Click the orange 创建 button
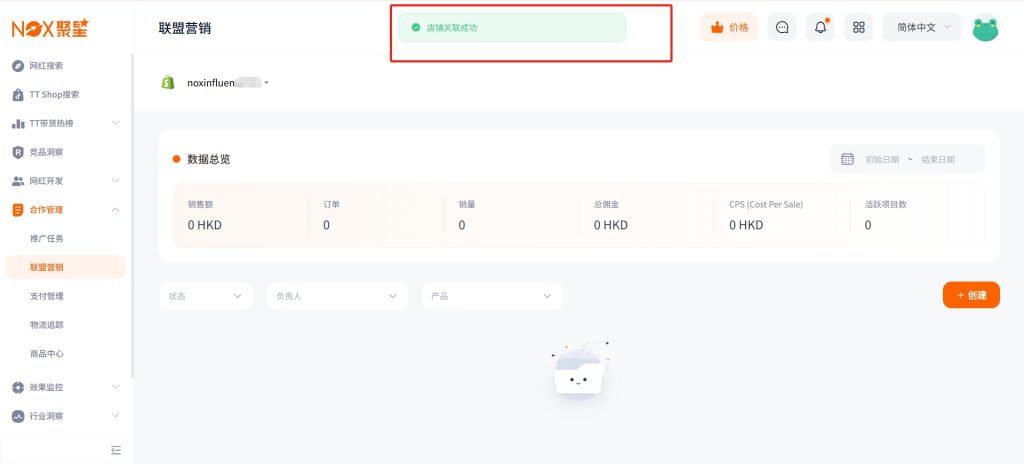 tap(971, 295)
